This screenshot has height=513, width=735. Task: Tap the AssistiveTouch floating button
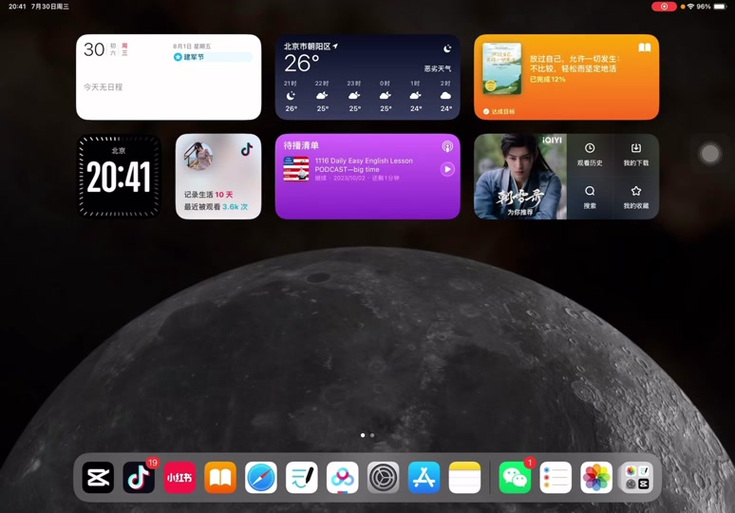[x=710, y=153]
